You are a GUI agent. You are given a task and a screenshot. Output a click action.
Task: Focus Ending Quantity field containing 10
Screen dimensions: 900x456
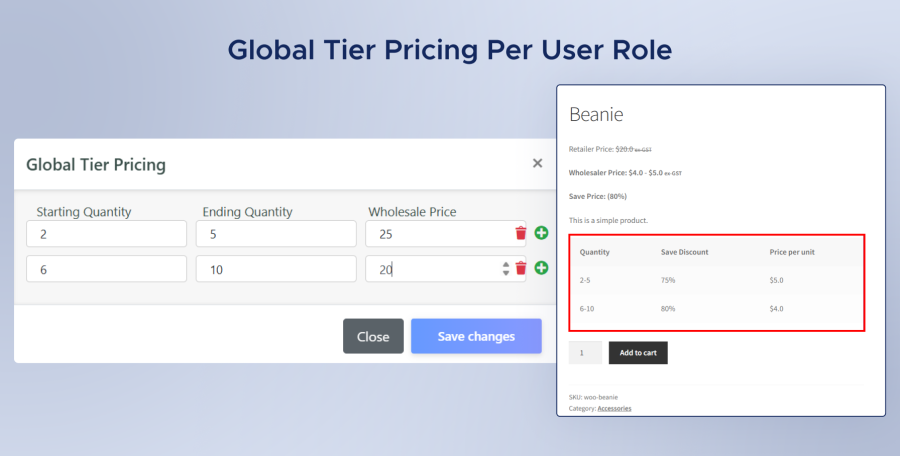[x=276, y=269]
